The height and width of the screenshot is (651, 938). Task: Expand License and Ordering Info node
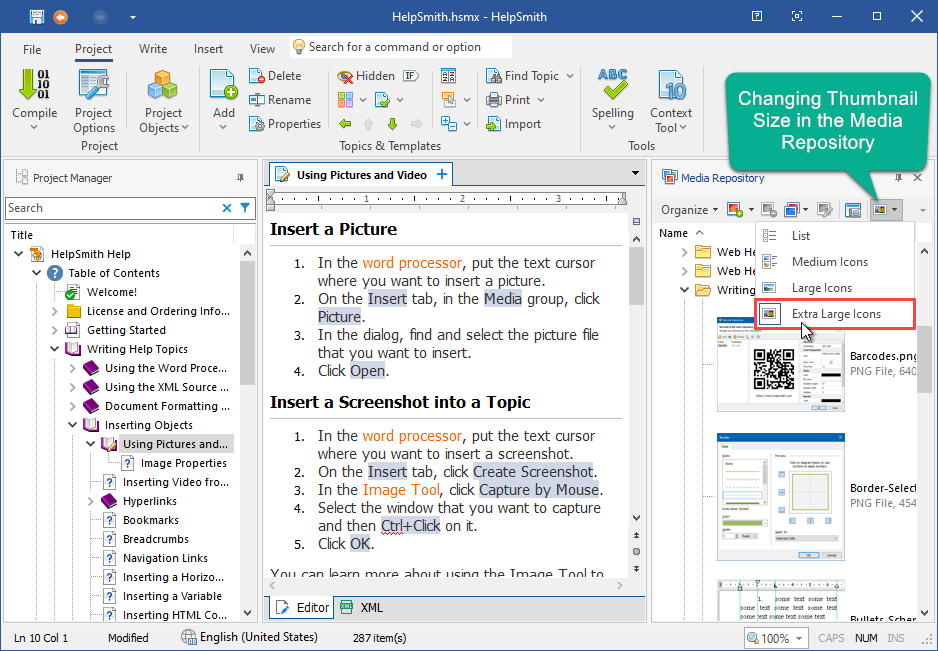(54, 311)
